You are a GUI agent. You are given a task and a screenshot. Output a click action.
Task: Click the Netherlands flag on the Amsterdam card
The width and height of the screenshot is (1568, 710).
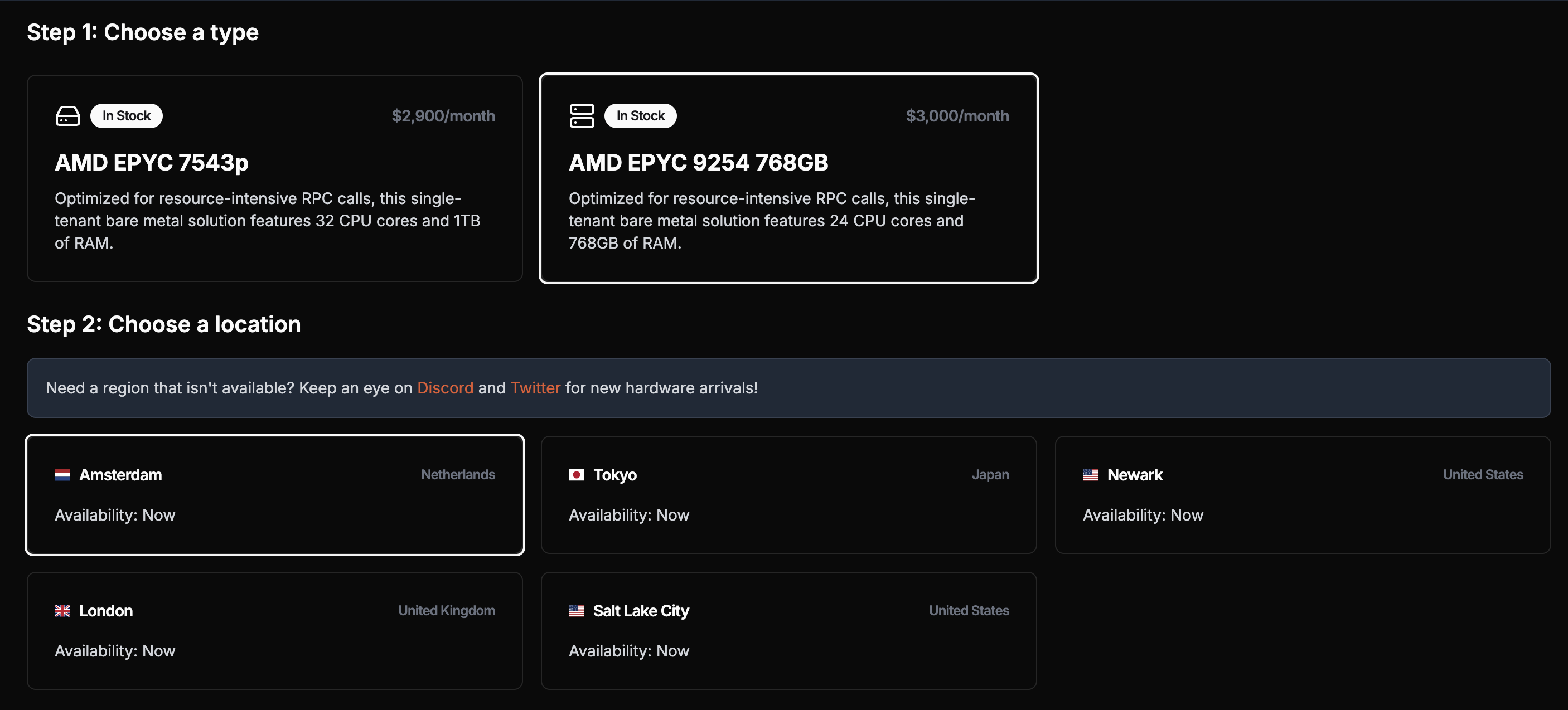tap(62, 475)
